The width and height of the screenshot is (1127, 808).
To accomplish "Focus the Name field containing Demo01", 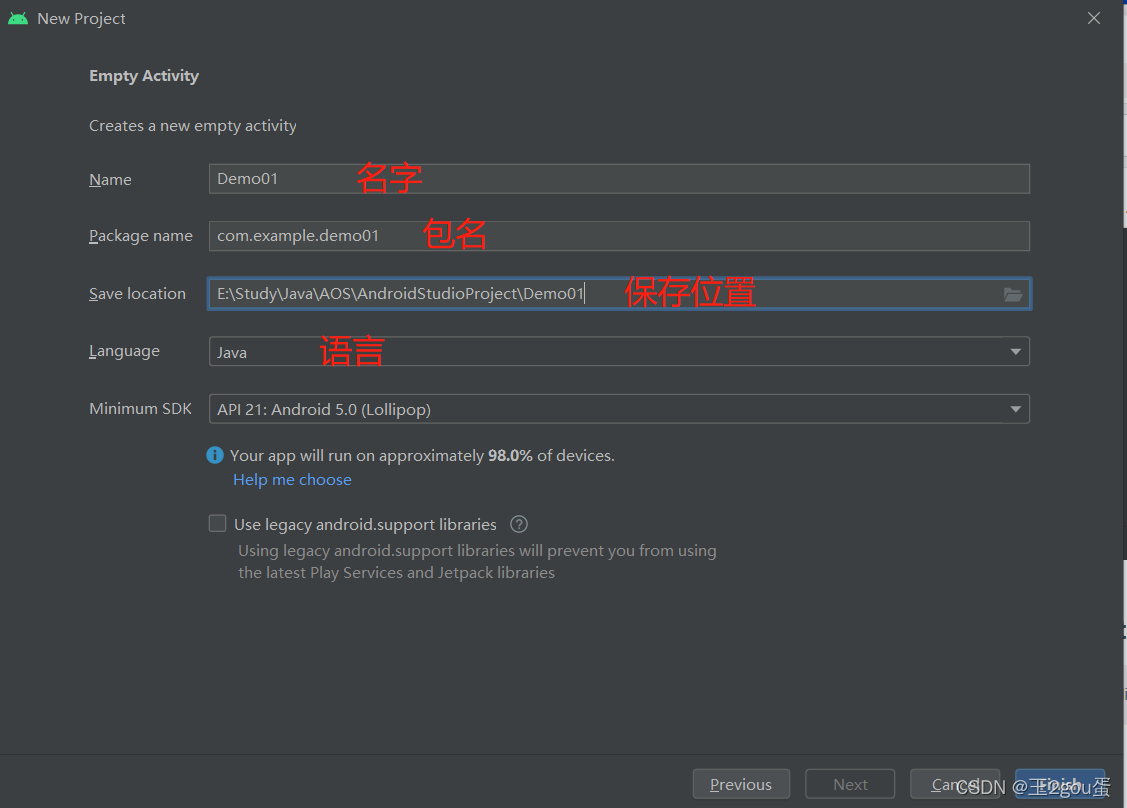I will [619, 179].
